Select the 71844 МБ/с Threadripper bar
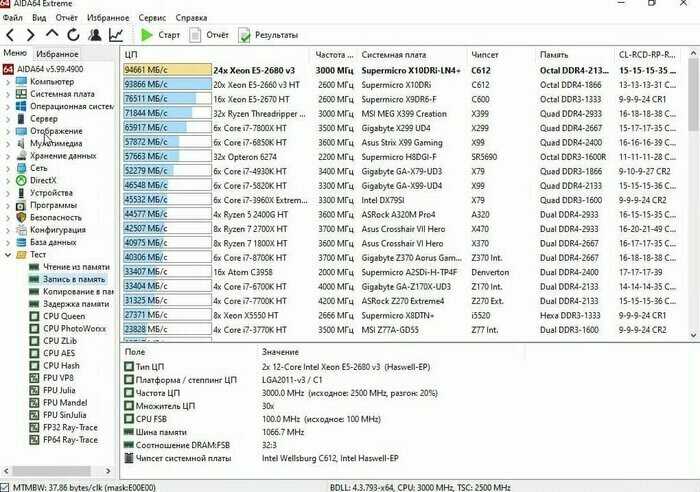The image size is (700, 492). coord(167,113)
